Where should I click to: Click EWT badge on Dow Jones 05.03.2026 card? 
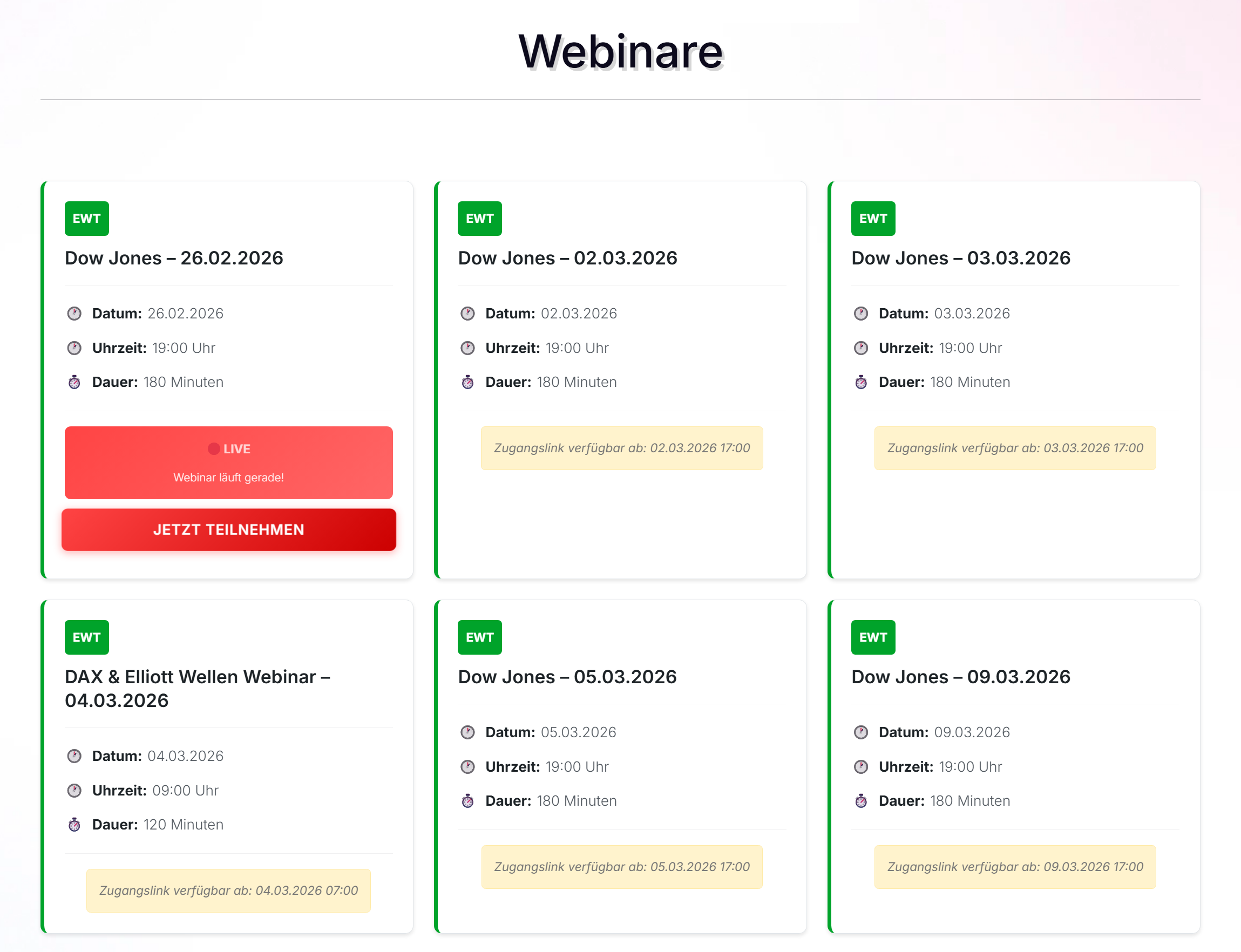pyautogui.click(x=479, y=637)
